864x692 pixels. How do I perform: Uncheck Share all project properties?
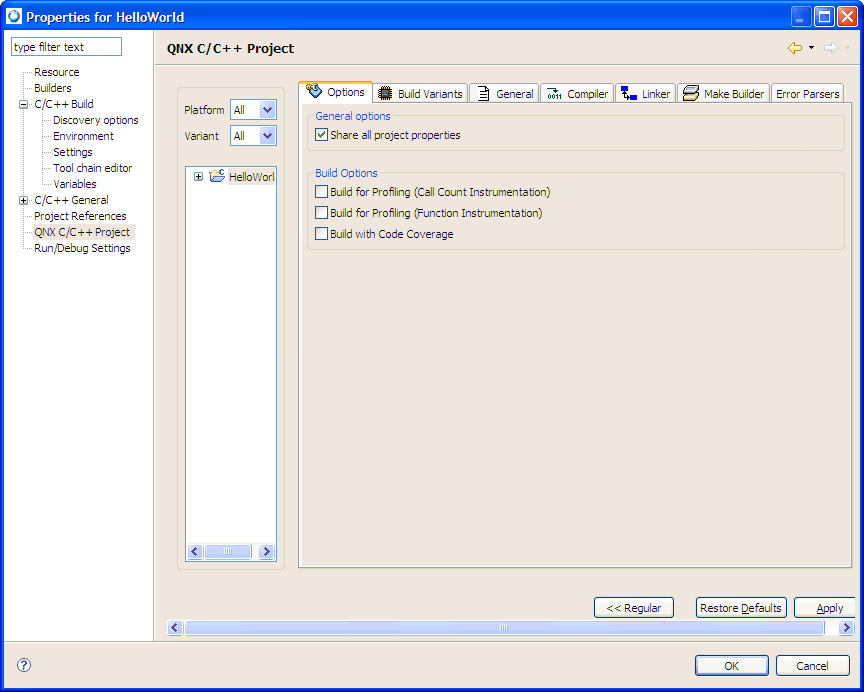[321, 135]
